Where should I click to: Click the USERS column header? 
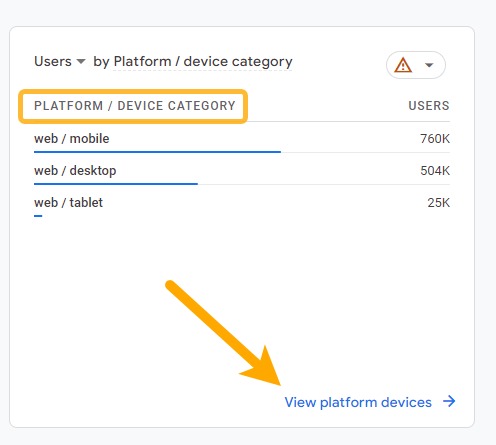tap(429, 106)
